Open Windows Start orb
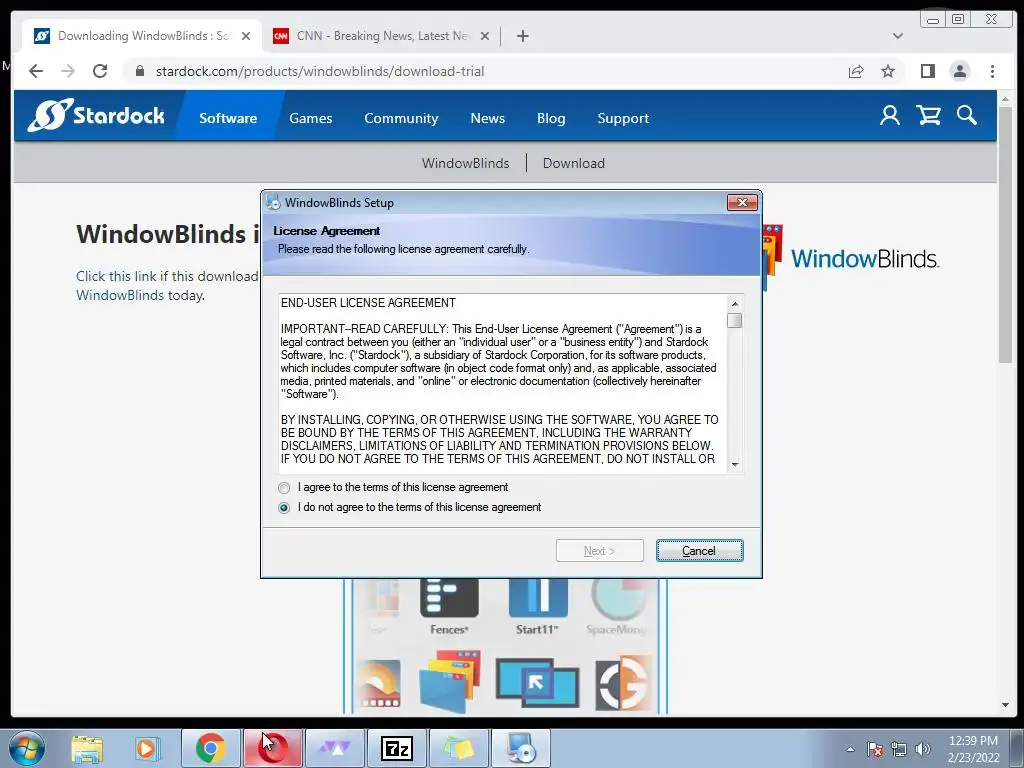Screen dimensions: 1024x768 27,748
